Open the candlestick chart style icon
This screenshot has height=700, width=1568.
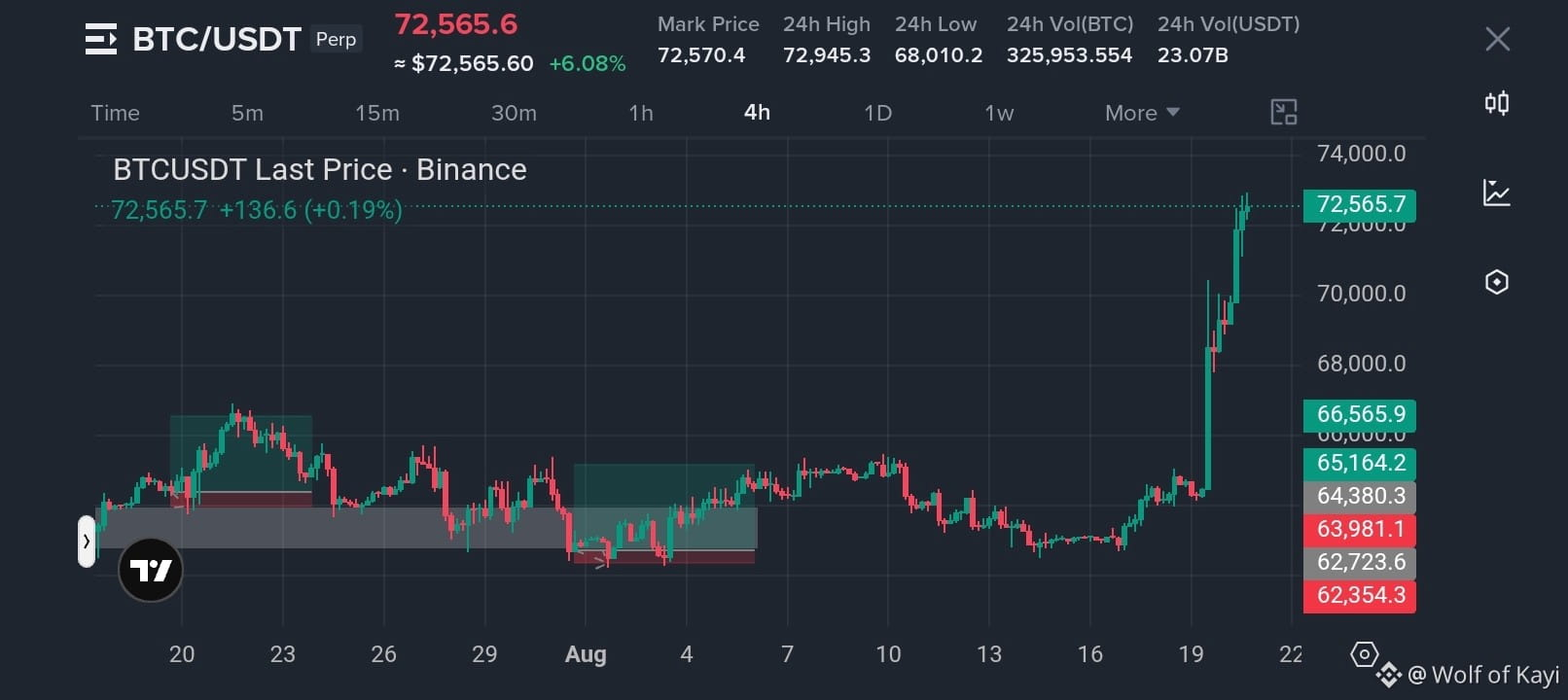[x=1497, y=103]
